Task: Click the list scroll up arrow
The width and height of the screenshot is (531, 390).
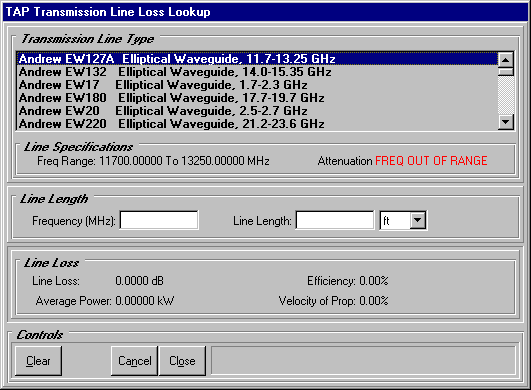Action: (506, 60)
